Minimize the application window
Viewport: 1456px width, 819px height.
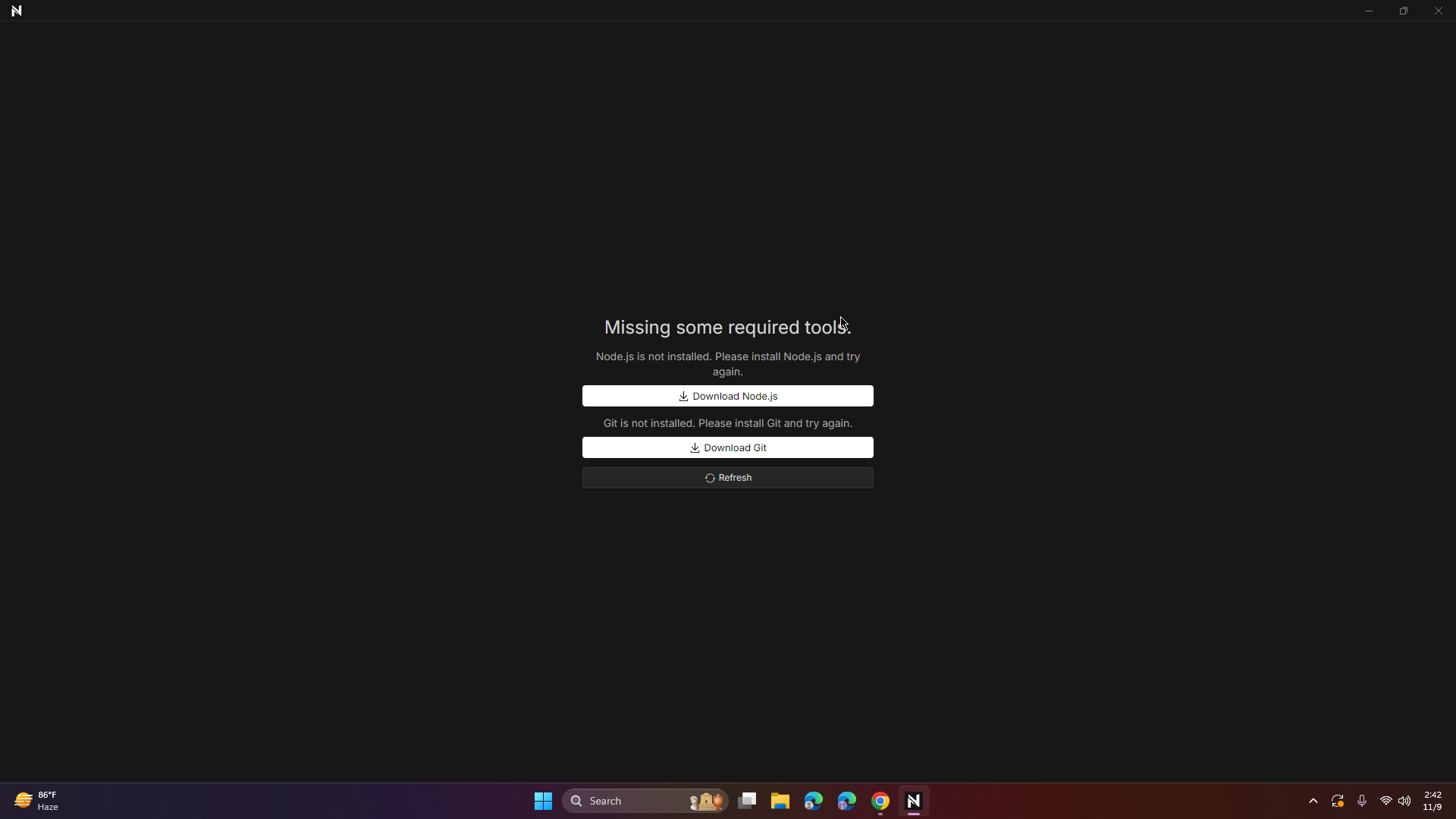[x=1369, y=11]
